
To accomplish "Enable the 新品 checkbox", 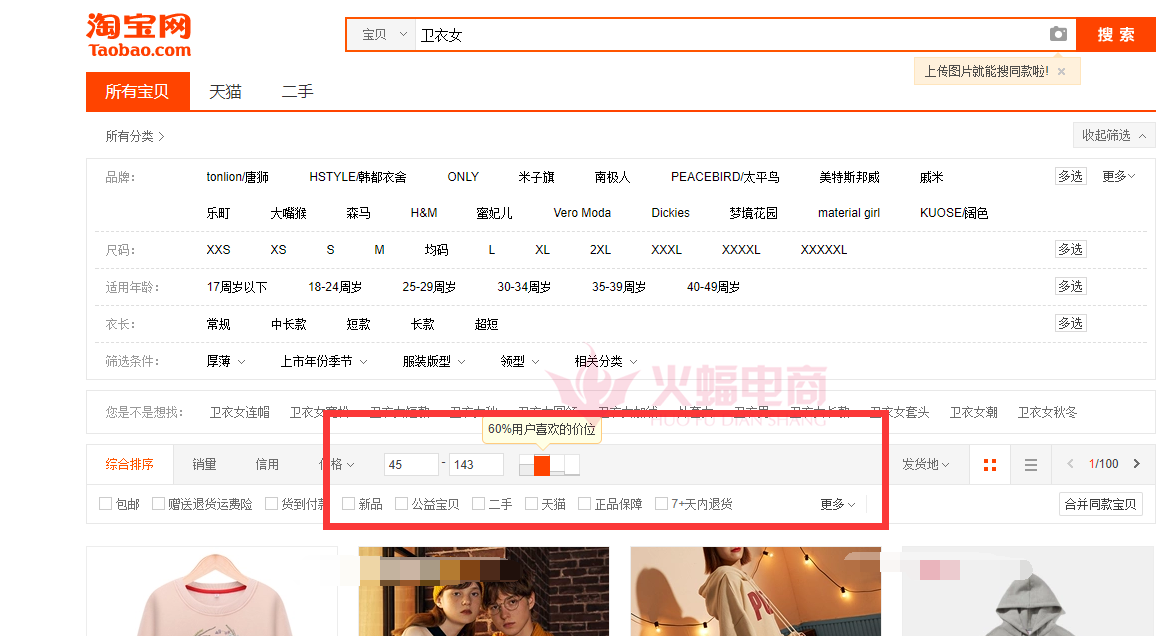I will click(x=348, y=504).
